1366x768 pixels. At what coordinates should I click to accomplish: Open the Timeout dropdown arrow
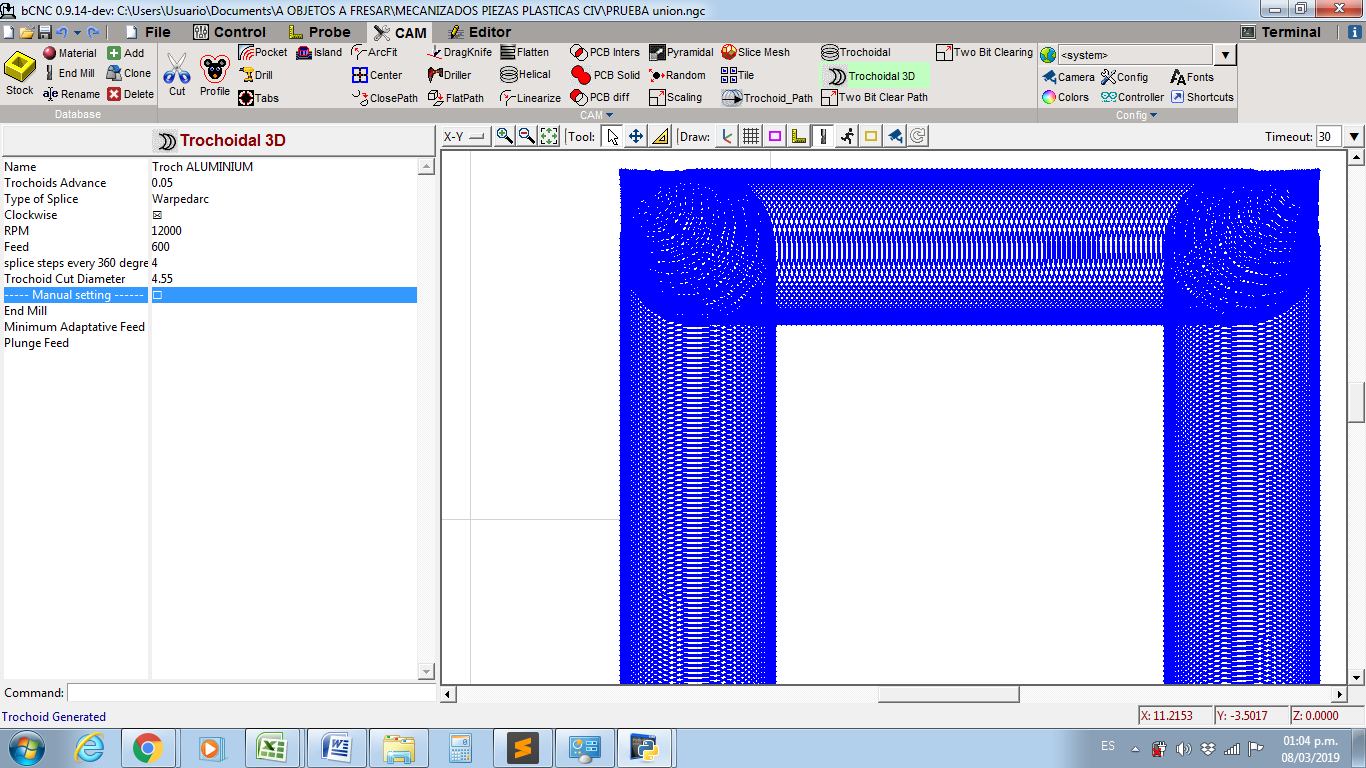1355,137
